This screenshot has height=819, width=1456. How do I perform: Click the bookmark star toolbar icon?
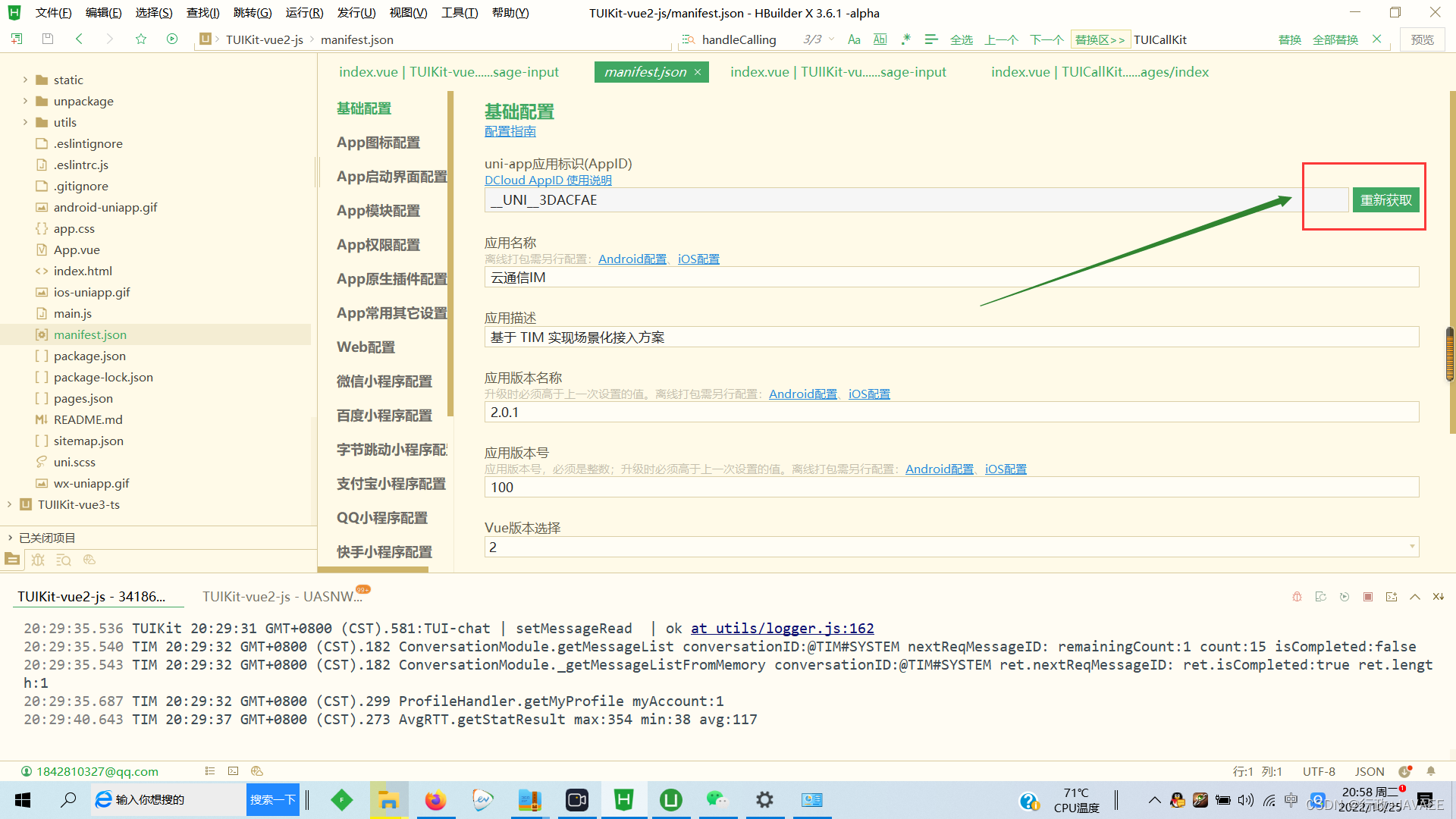click(141, 39)
